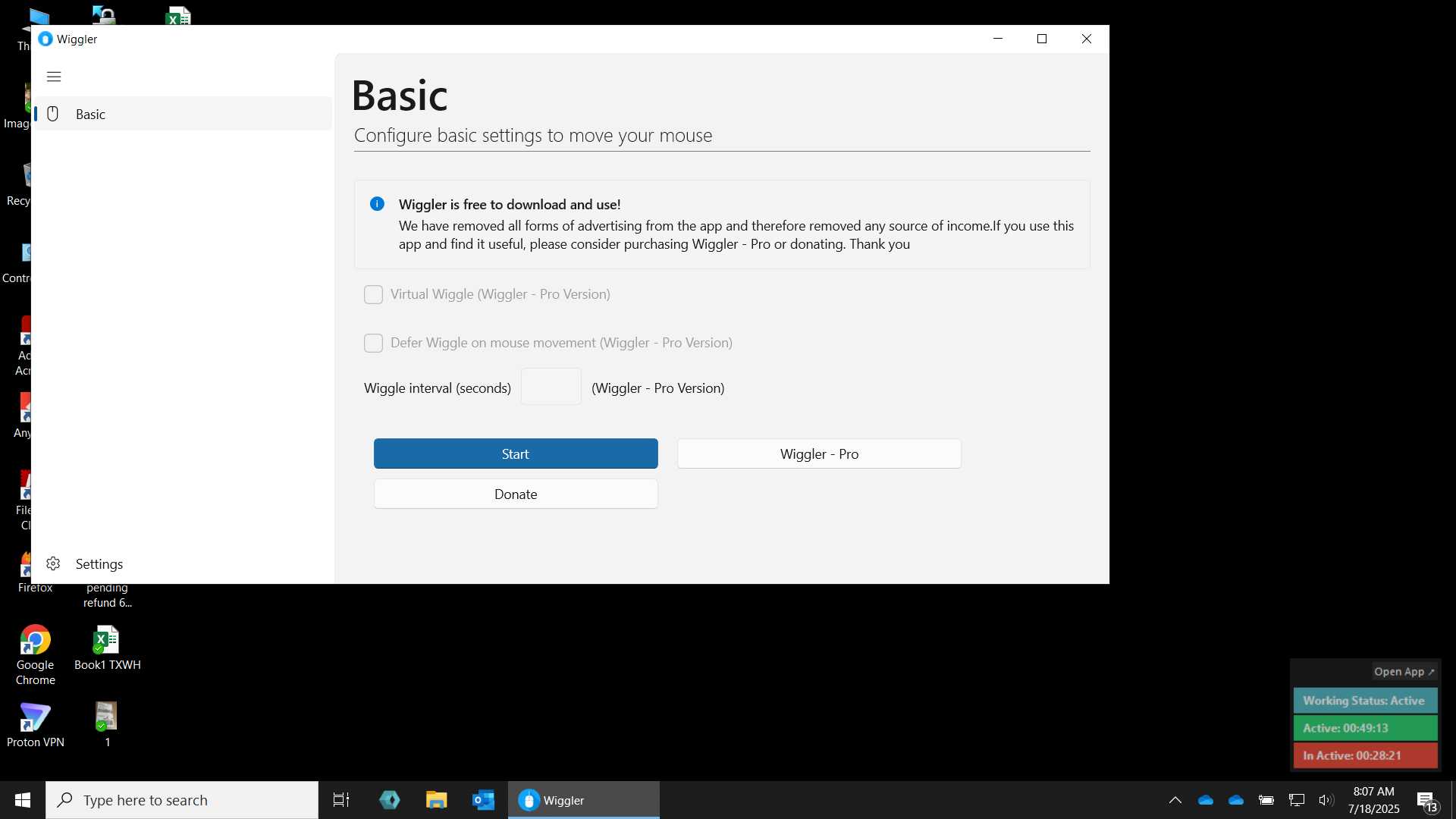Click Working Status: Active indicator

point(1365,701)
